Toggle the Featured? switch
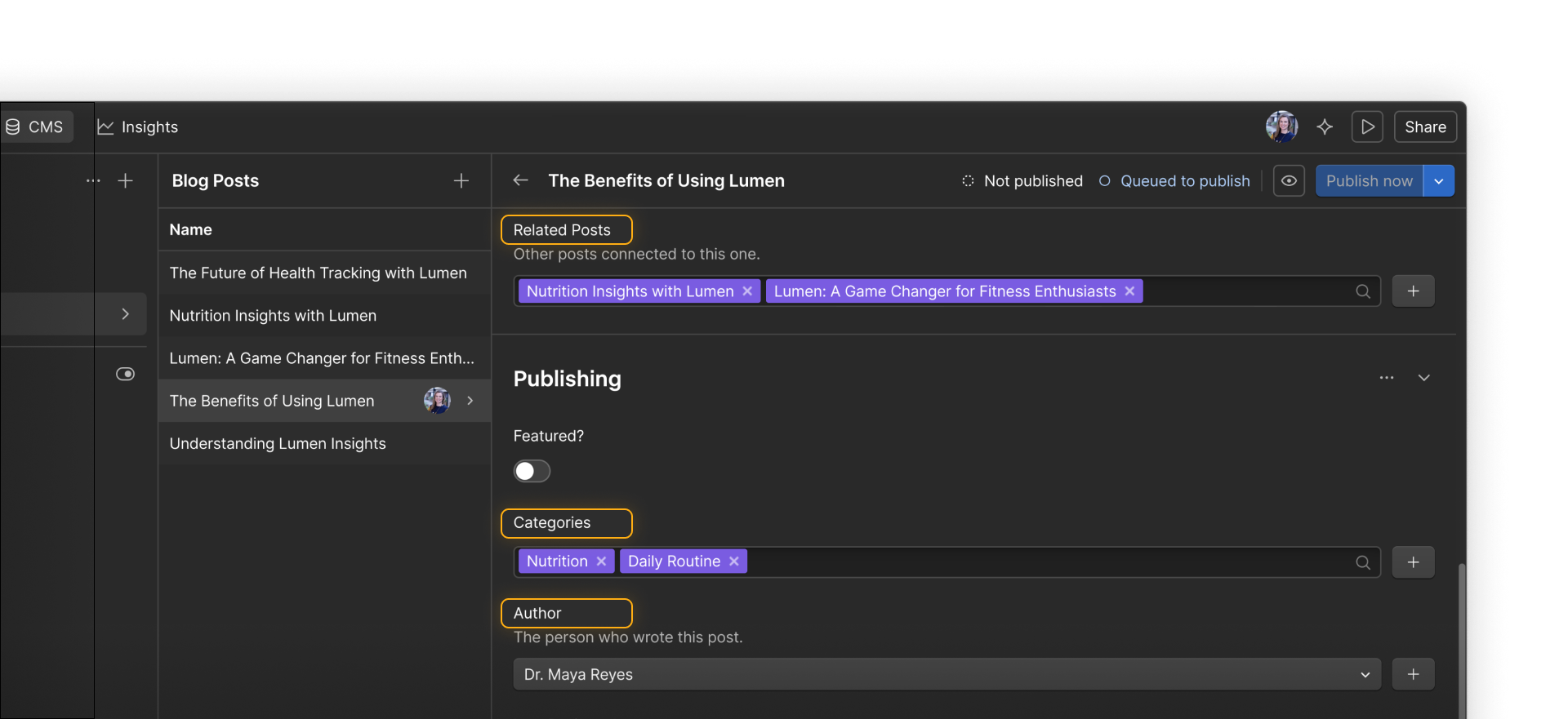Screen dimensions: 1568x719 (x=532, y=471)
